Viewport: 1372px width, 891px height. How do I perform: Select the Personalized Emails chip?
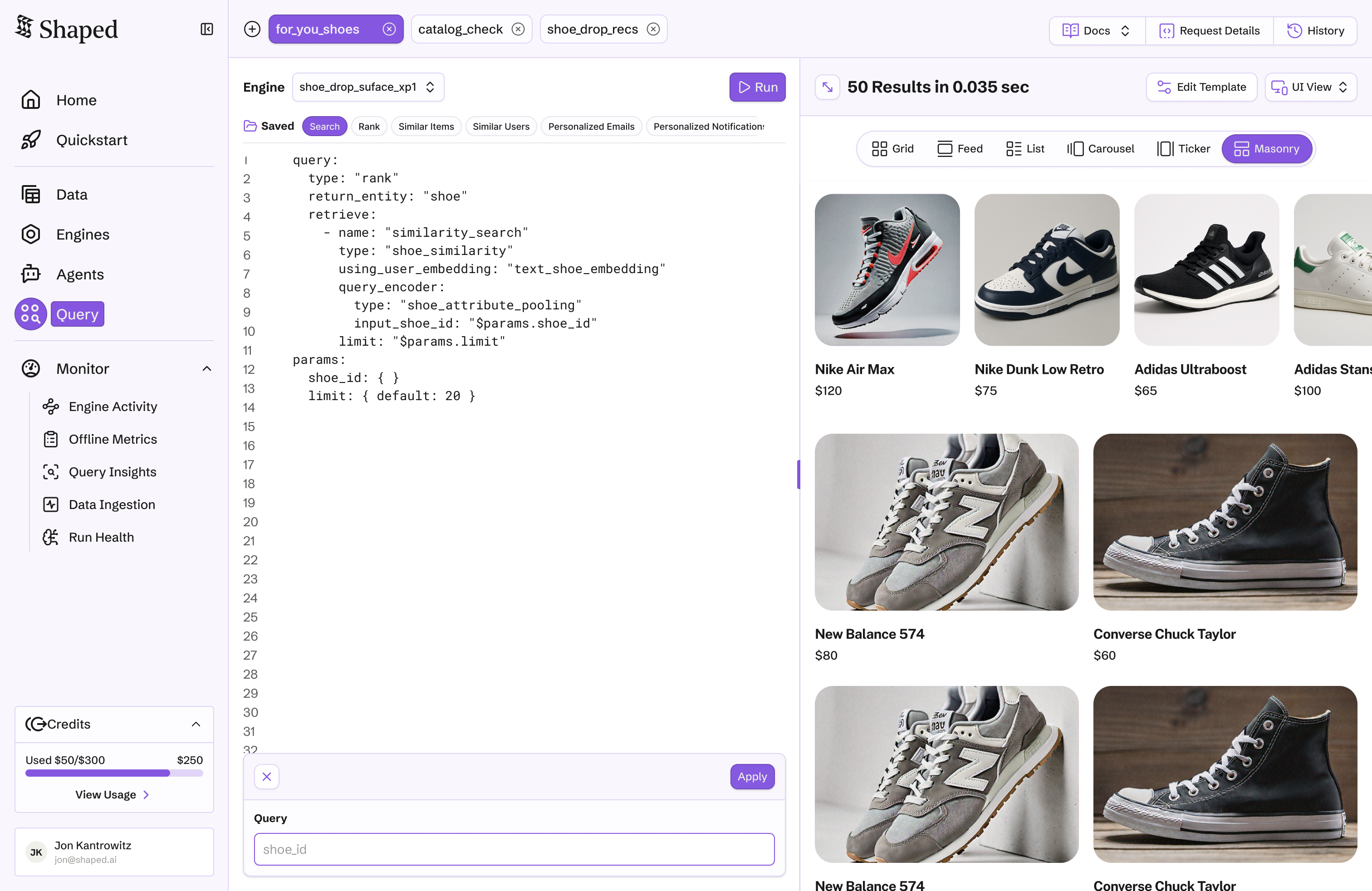(x=591, y=126)
